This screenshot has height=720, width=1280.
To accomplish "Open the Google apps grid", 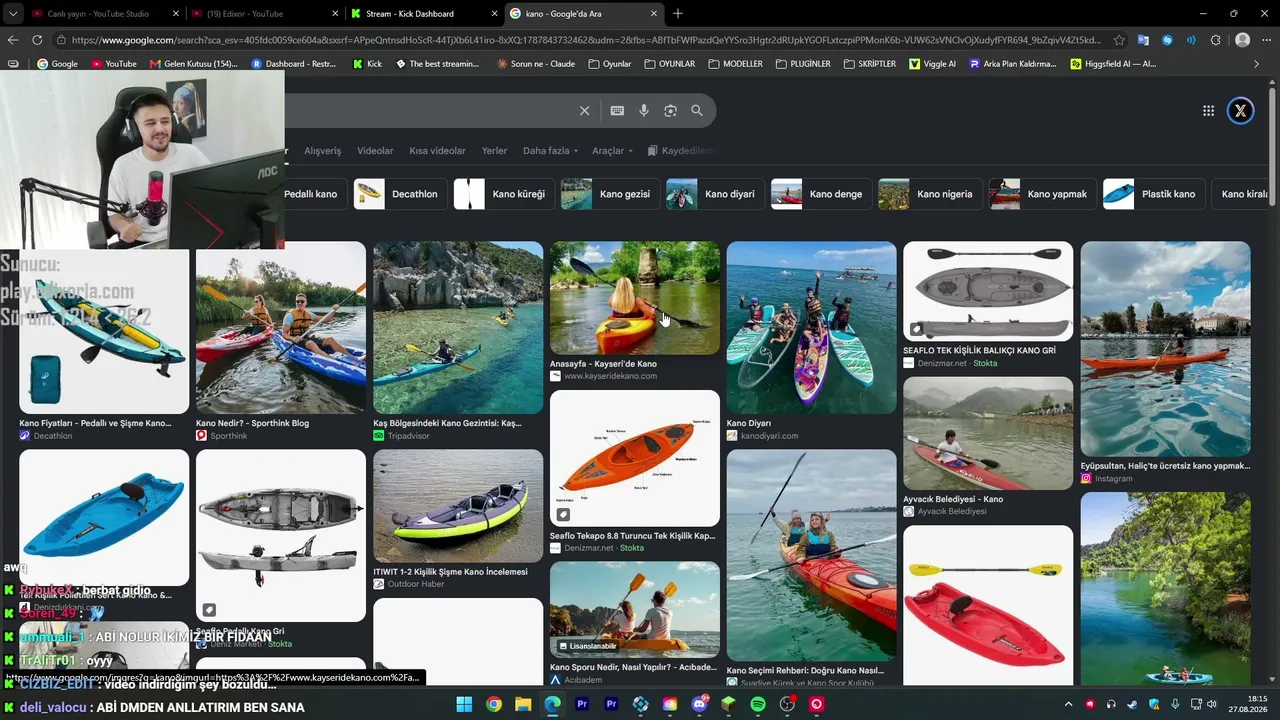I will pyautogui.click(x=1208, y=111).
